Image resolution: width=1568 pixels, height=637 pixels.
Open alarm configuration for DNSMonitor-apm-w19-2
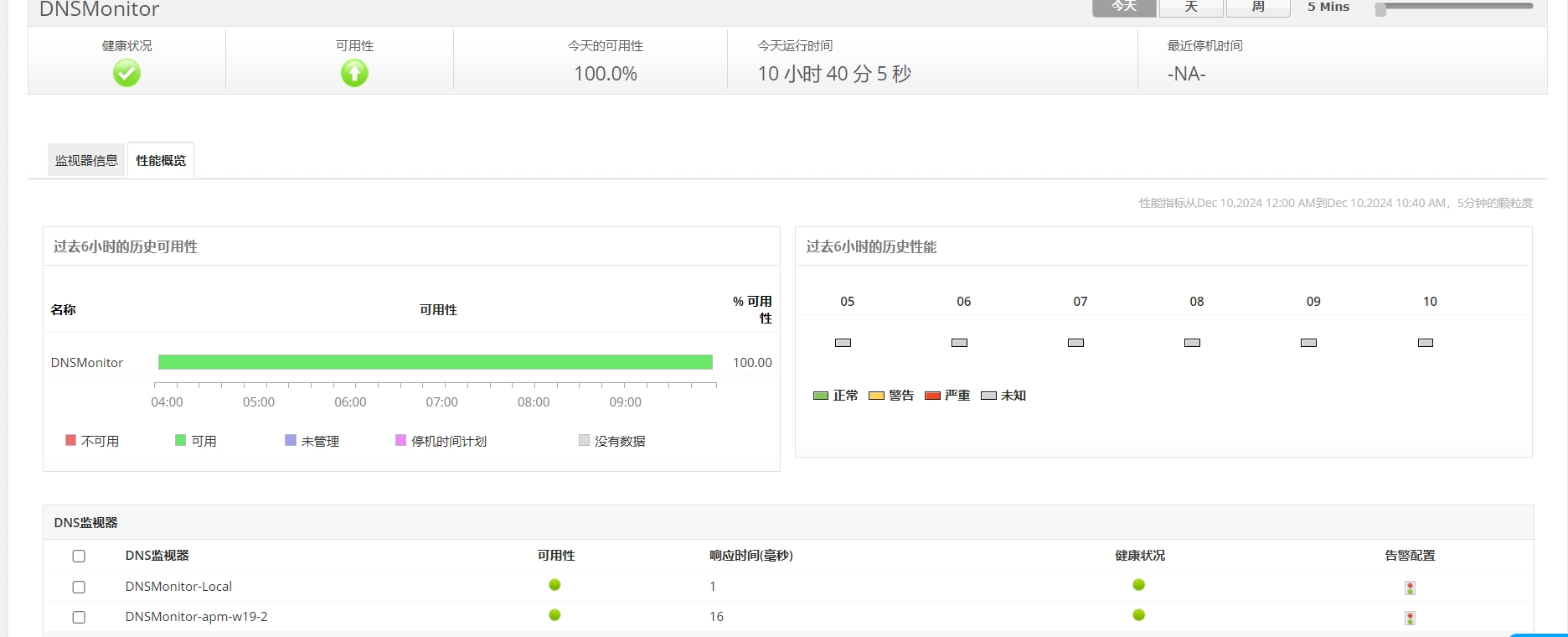pyautogui.click(x=1411, y=618)
